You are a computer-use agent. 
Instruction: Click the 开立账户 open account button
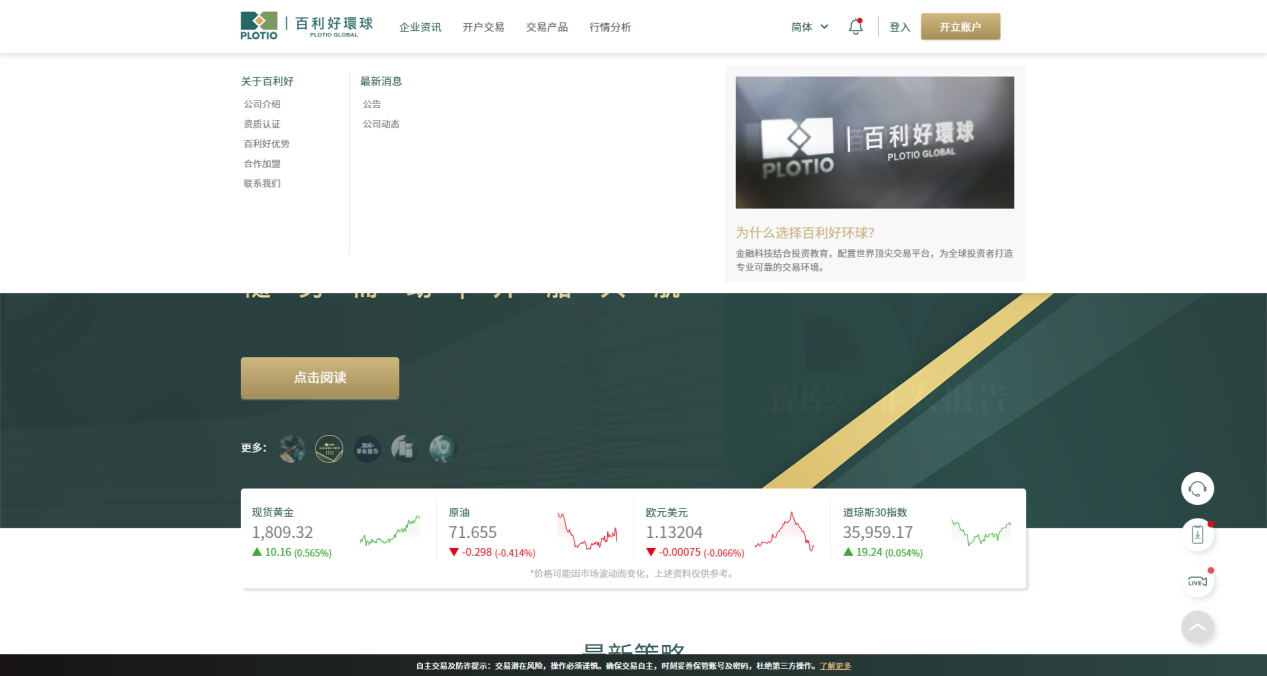960,27
